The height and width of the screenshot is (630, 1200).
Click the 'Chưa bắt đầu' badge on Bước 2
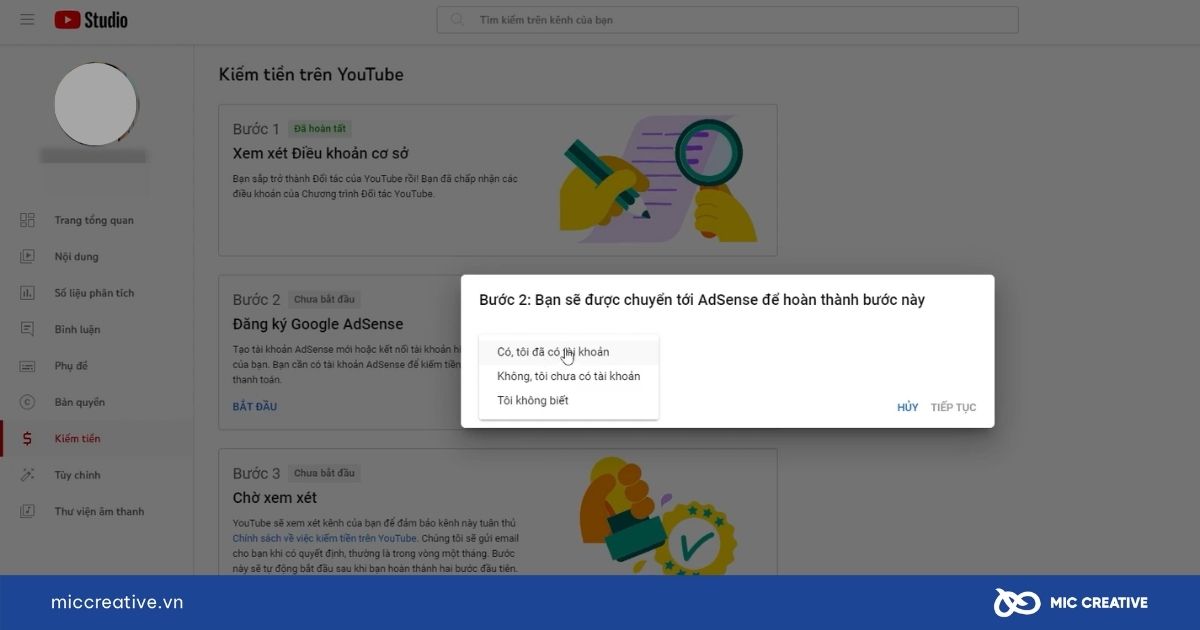click(x=324, y=299)
